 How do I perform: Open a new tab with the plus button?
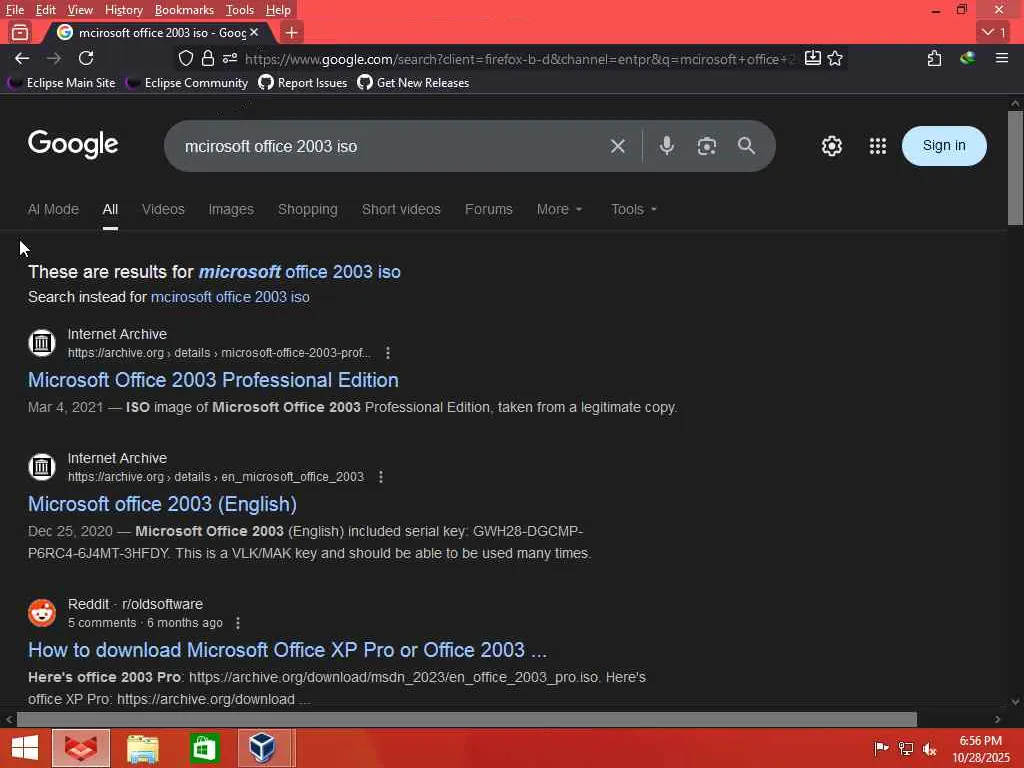(291, 32)
